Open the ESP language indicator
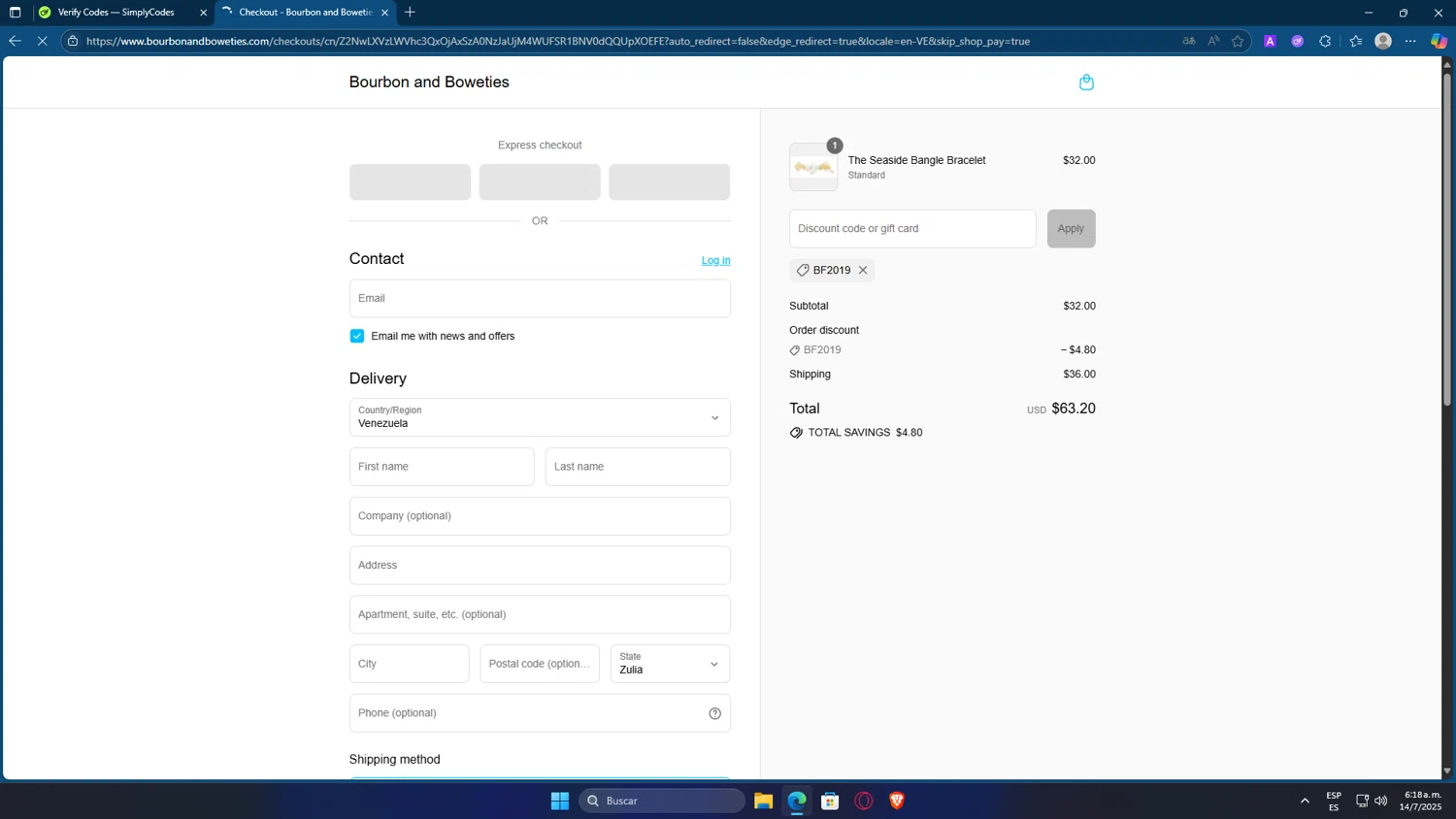This screenshot has height=819, width=1456. pyautogui.click(x=1334, y=801)
